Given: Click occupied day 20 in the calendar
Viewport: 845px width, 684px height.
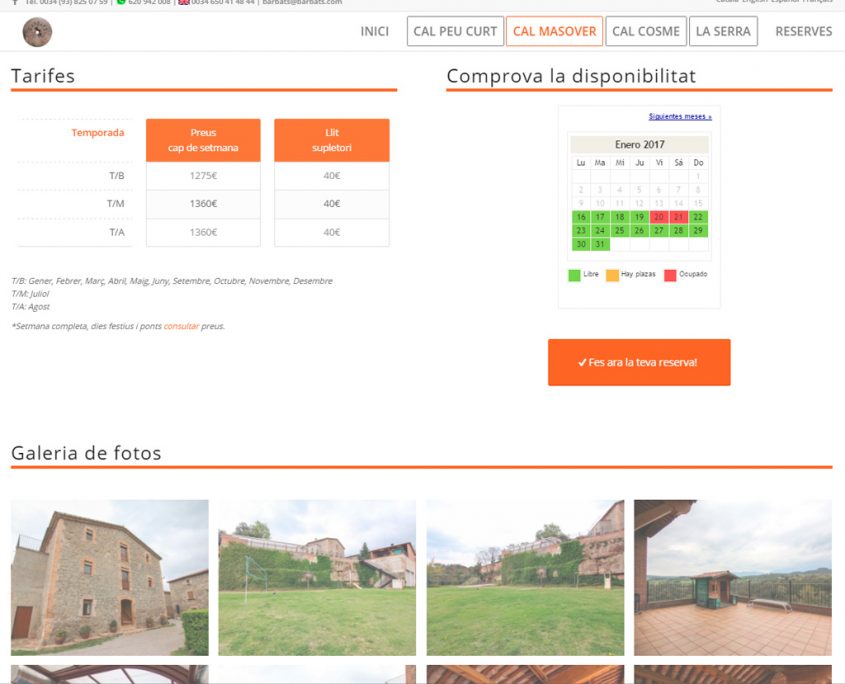Looking at the screenshot, I should (x=659, y=217).
